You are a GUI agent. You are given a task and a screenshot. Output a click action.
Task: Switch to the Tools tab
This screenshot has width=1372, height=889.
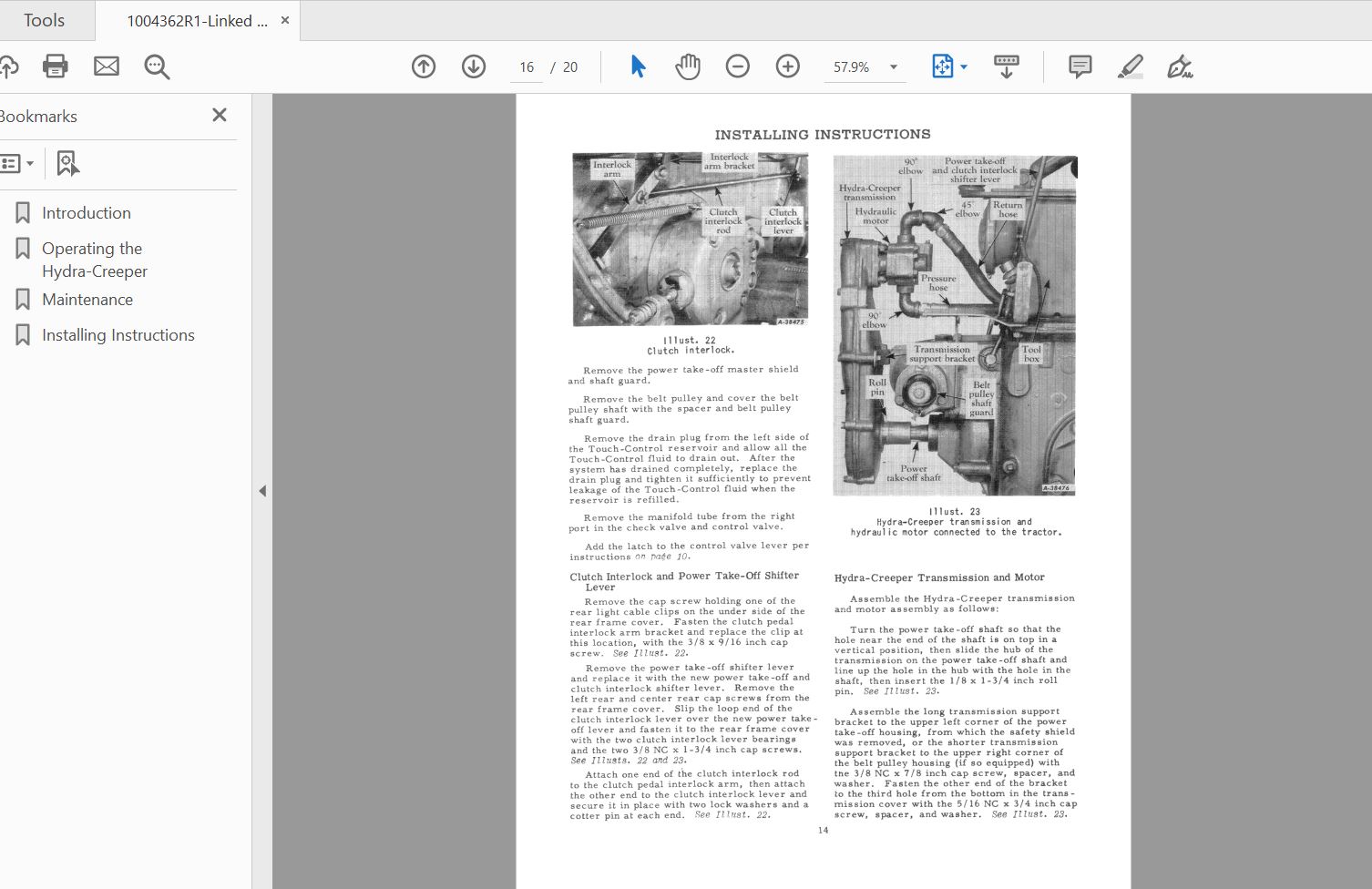point(44,20)
